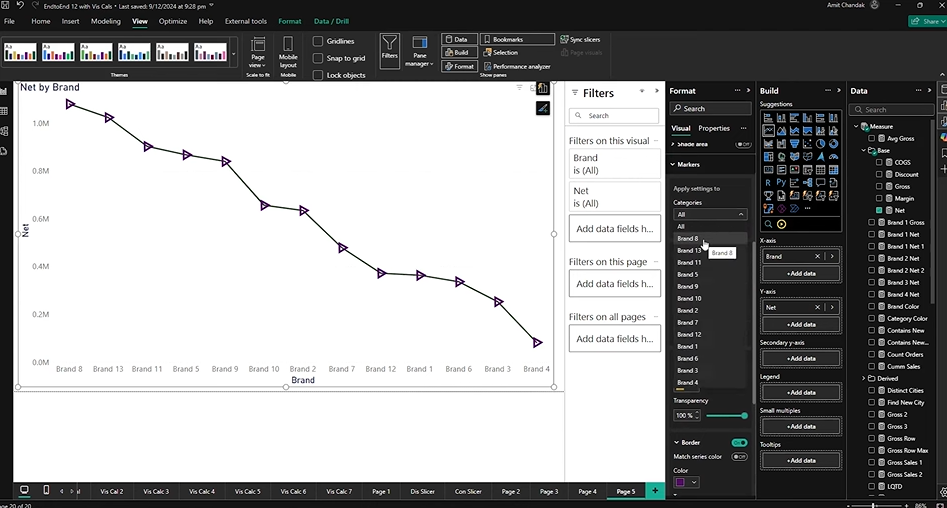
Task: Switch to Mobile layout view
Action: 288,52
